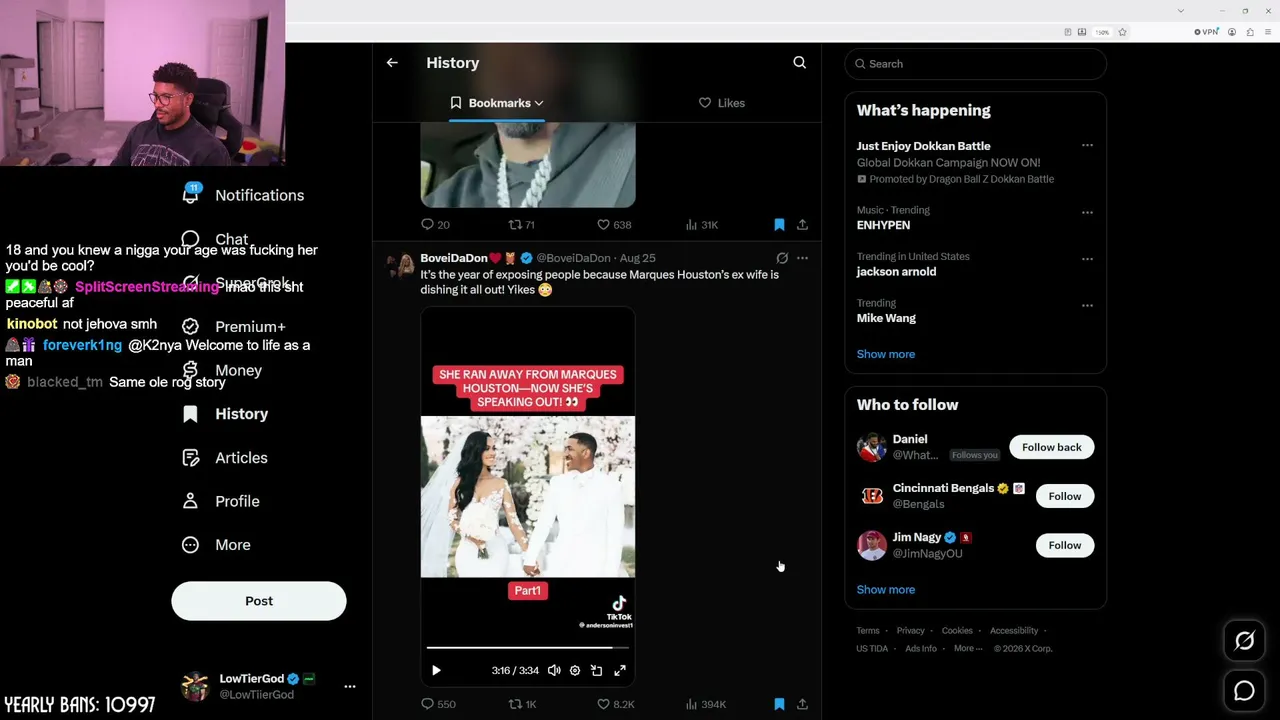Seek on the video progress bar
The image size is (1280, 720).
point(527,648)
